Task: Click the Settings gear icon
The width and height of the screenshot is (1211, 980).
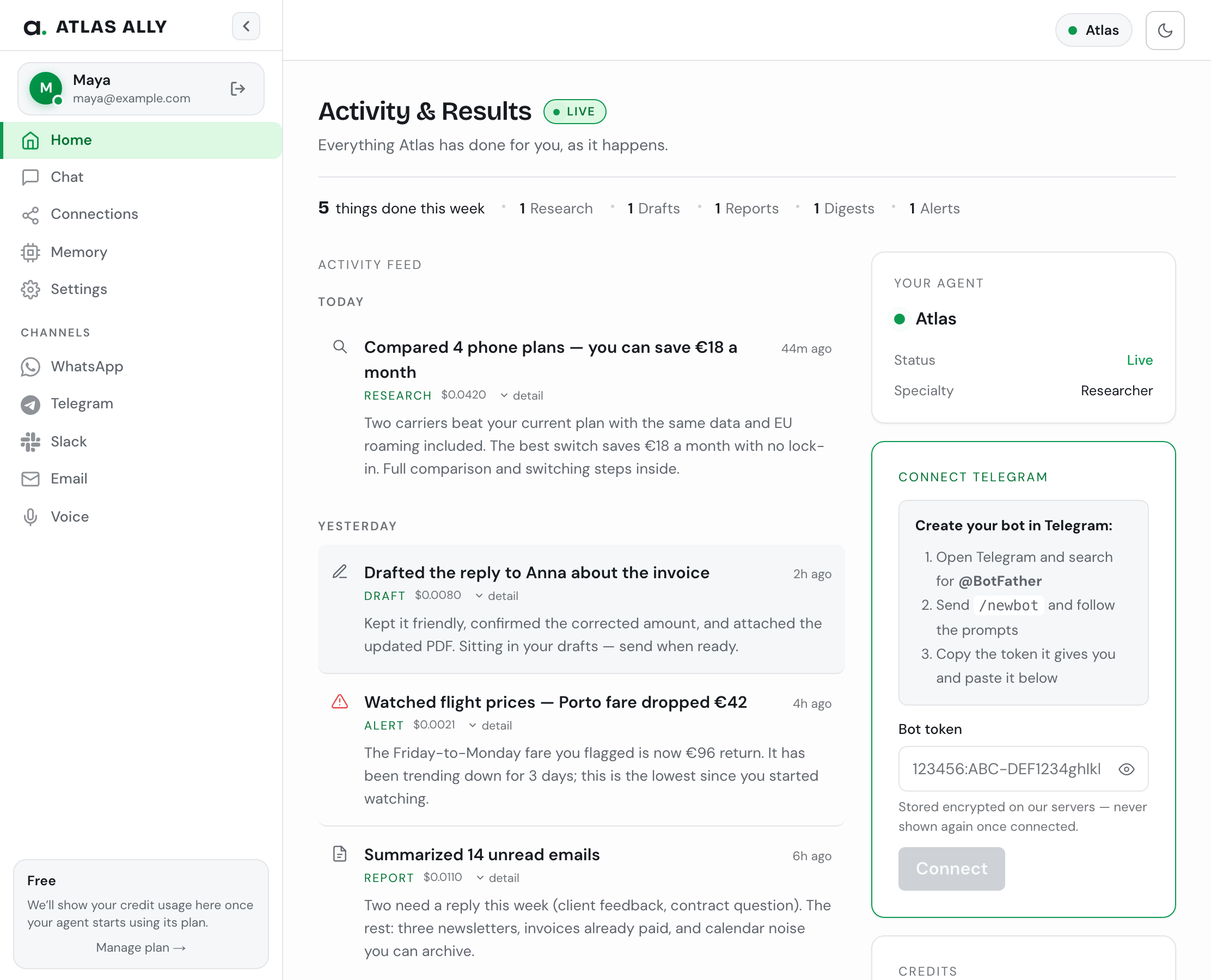Action: 30,290
